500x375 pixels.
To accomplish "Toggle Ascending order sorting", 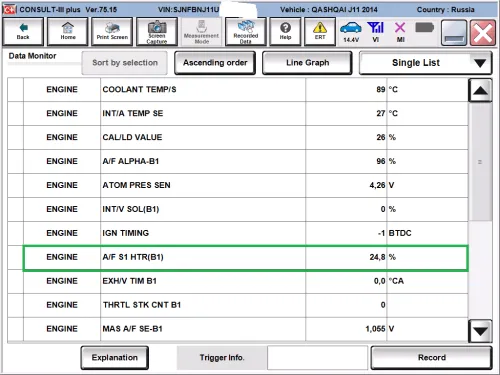I will (x=215, y=63).
